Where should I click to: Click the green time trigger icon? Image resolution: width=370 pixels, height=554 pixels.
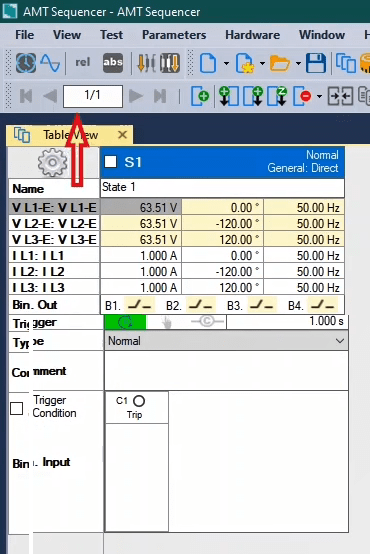tap(125, 322)
